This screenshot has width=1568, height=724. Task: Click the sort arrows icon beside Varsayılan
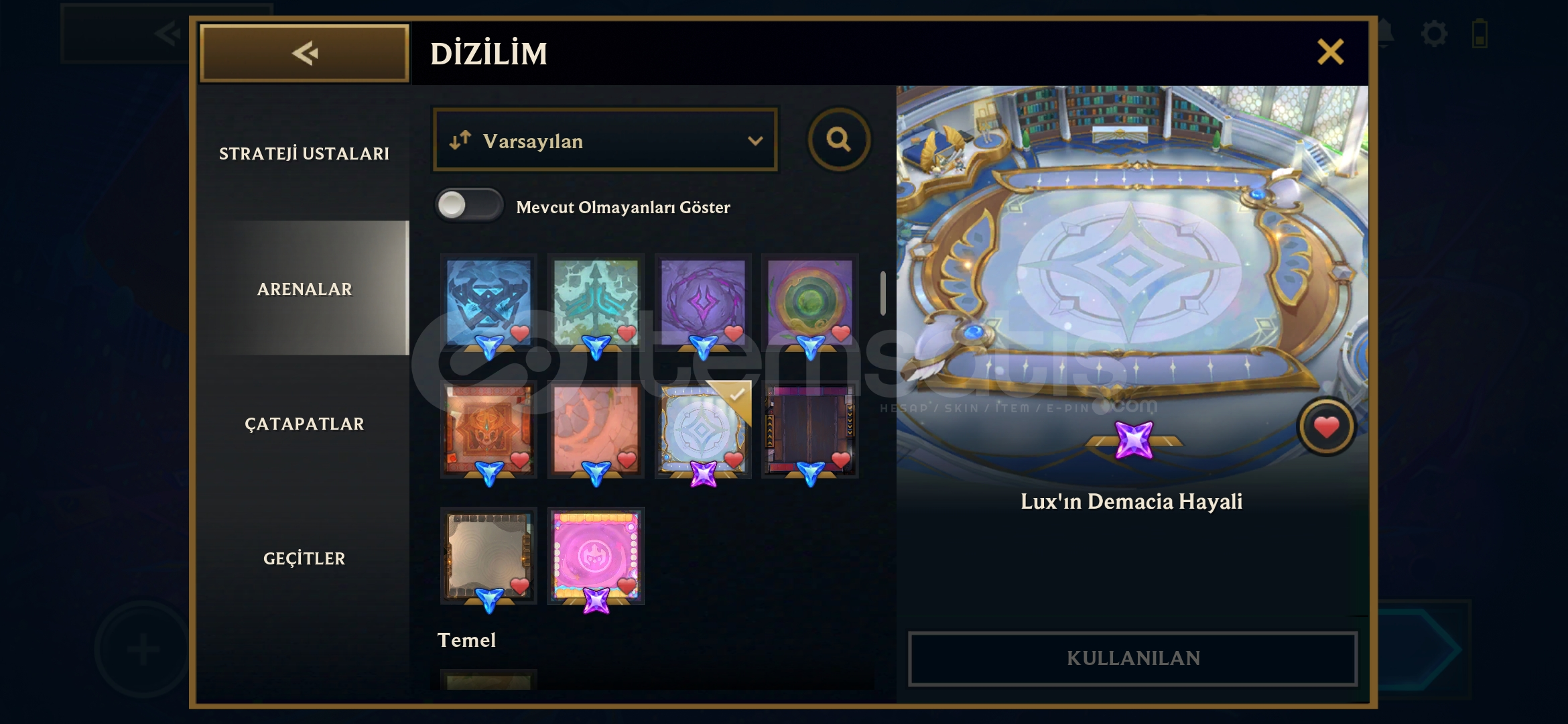(x=460, y=140)
